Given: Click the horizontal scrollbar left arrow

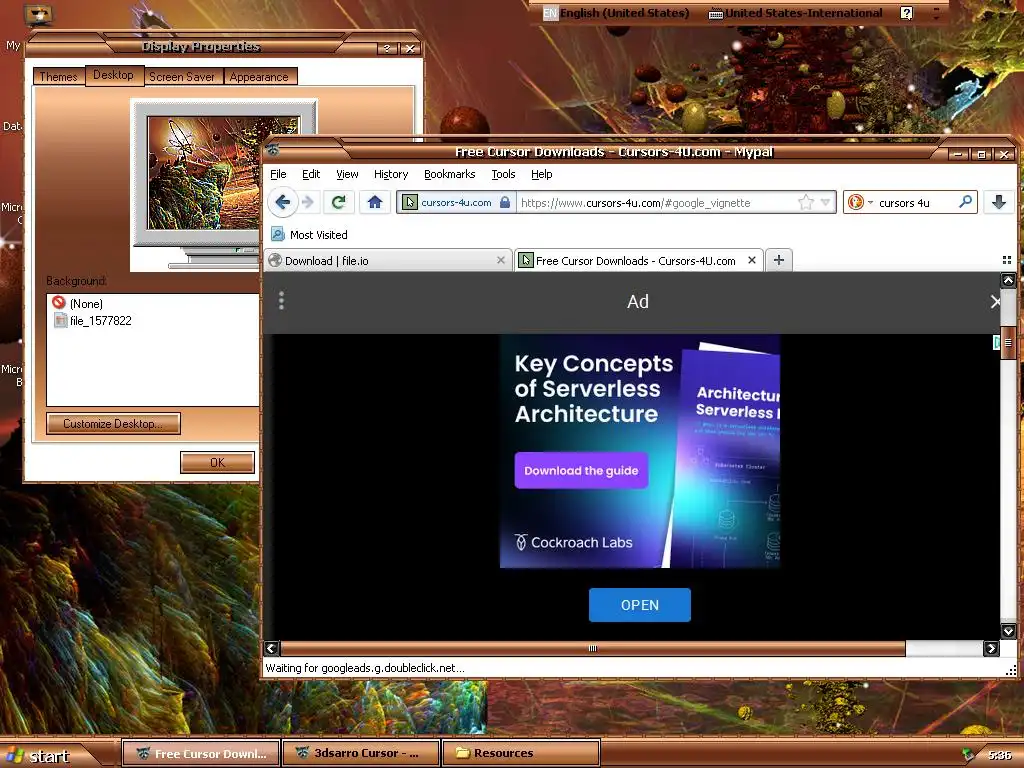Looking at the screenshot, I should 272,648.
